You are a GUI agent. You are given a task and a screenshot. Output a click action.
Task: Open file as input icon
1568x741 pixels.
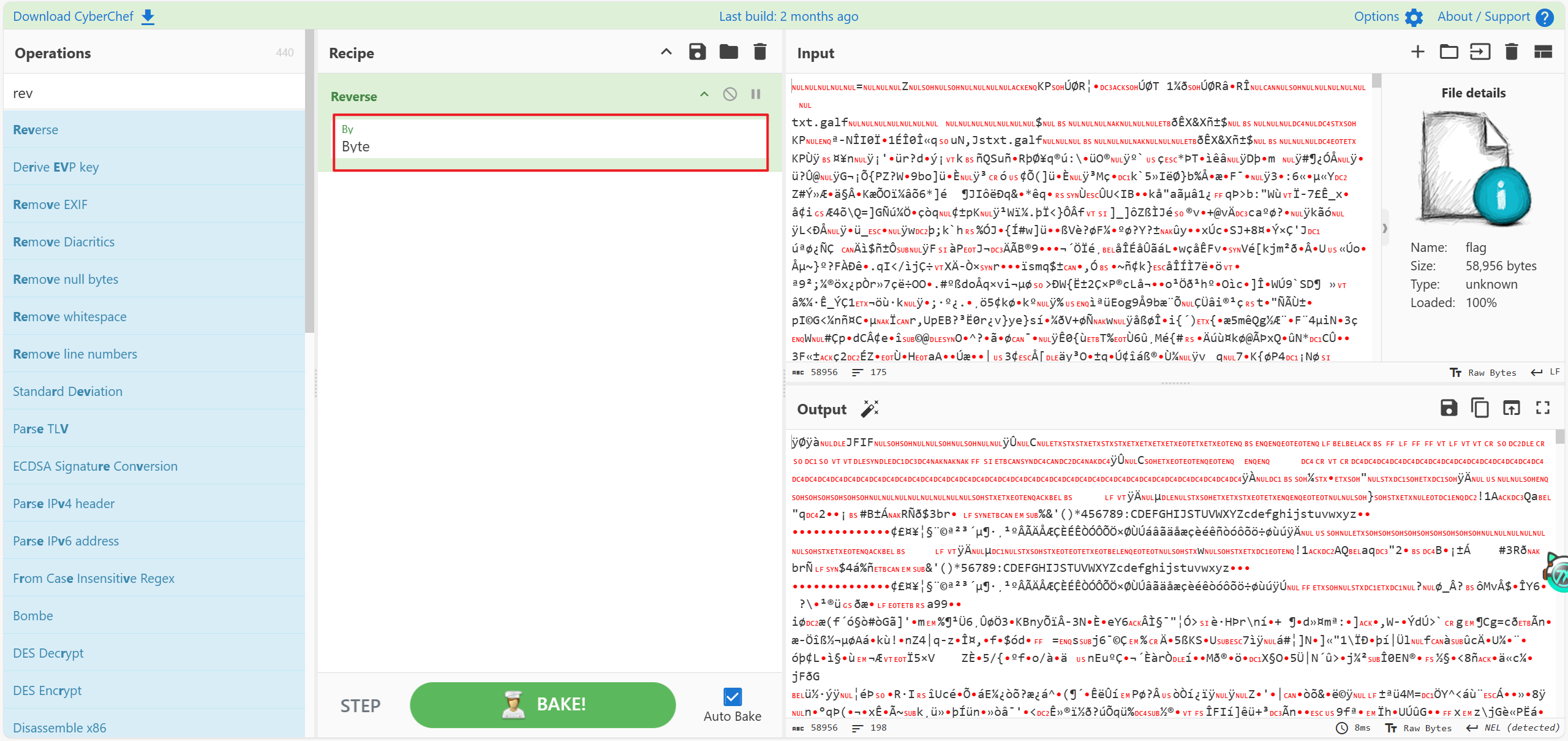click(x=1480, y=52)
